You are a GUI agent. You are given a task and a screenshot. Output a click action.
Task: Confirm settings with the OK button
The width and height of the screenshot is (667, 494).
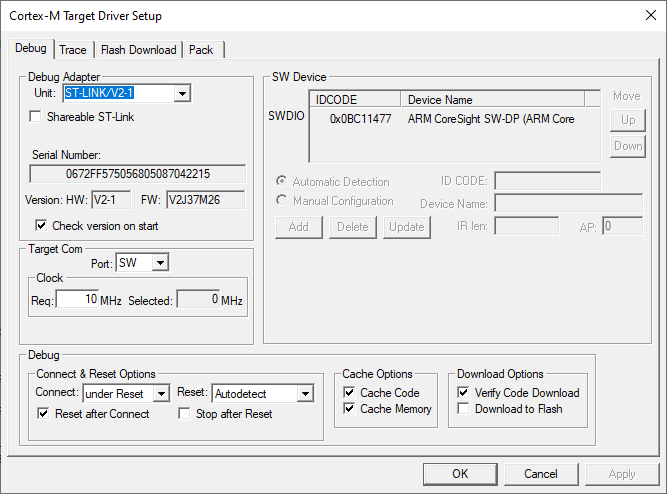[460, 474]
